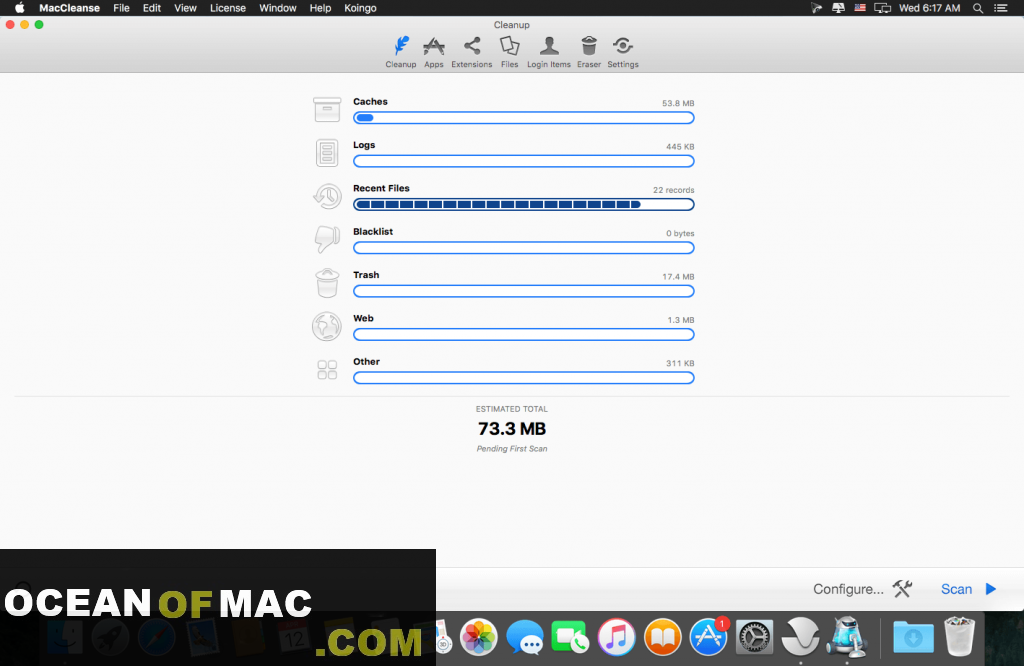This screenshot has width=1024, height=666.
Task: Click the Blacklist progress bar
Action: point(524,248)
